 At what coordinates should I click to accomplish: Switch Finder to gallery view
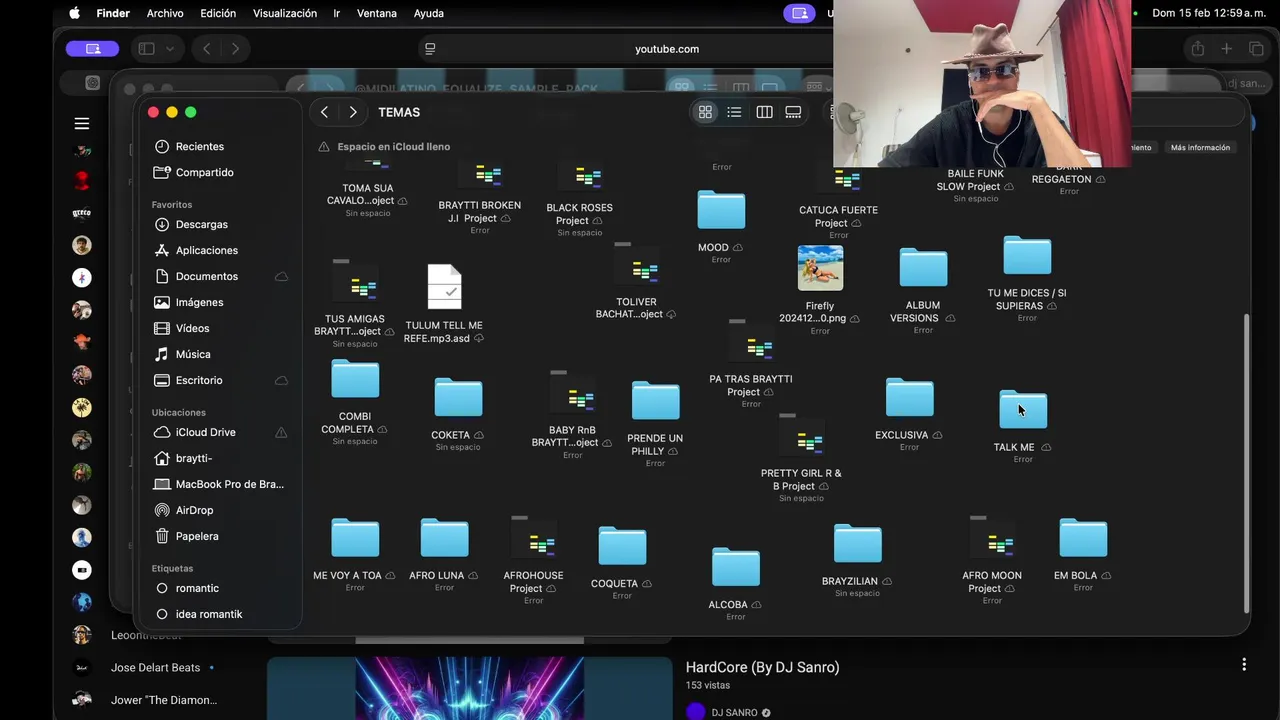tap(793, 112)
